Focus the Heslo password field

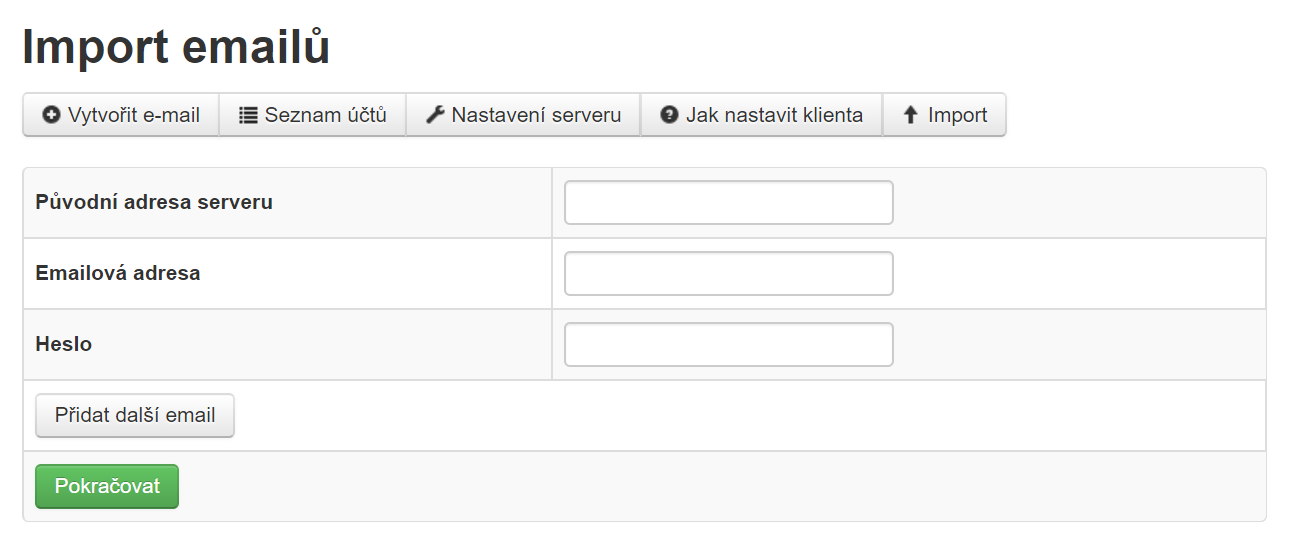[728, 345]
